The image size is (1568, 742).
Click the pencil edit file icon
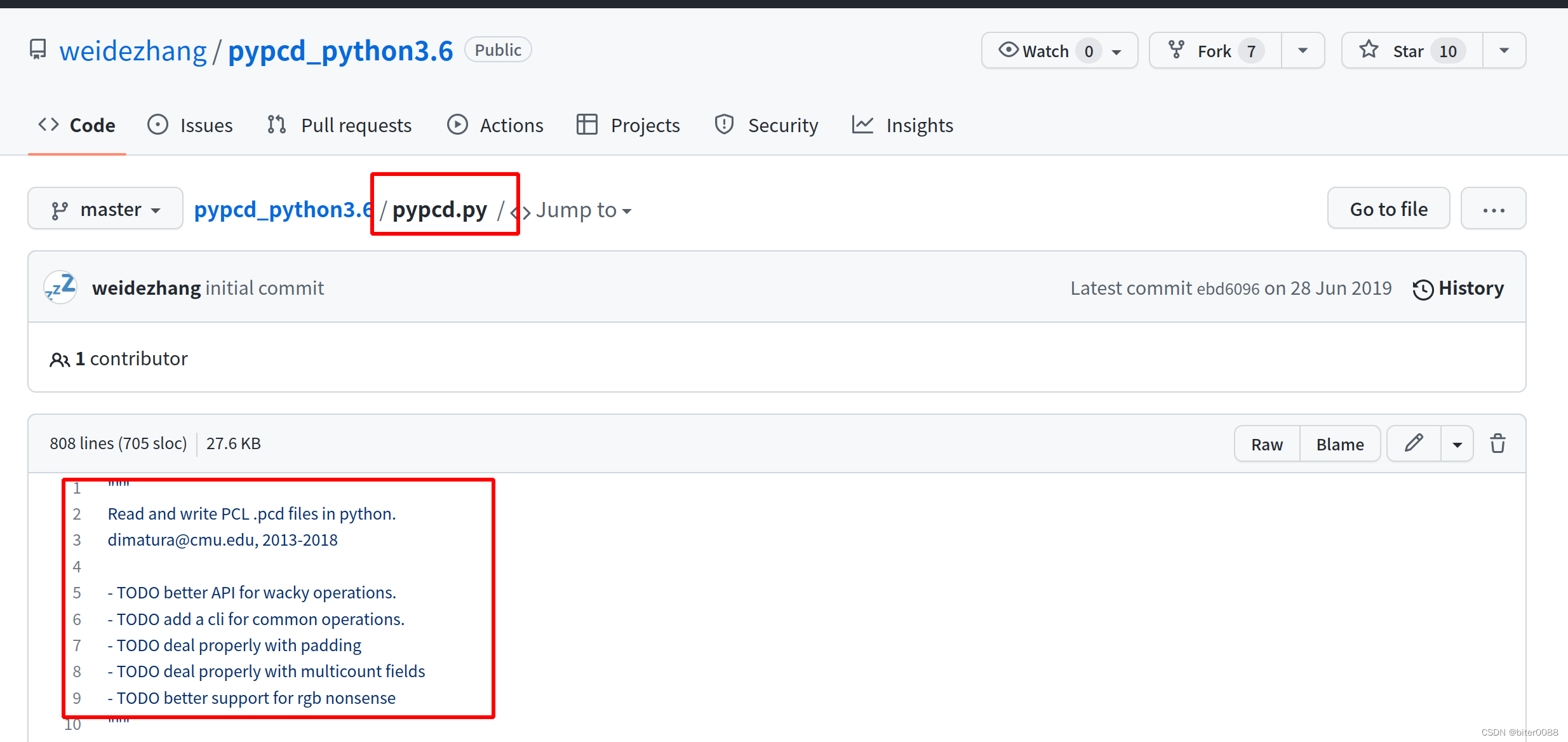[1414, 443]
